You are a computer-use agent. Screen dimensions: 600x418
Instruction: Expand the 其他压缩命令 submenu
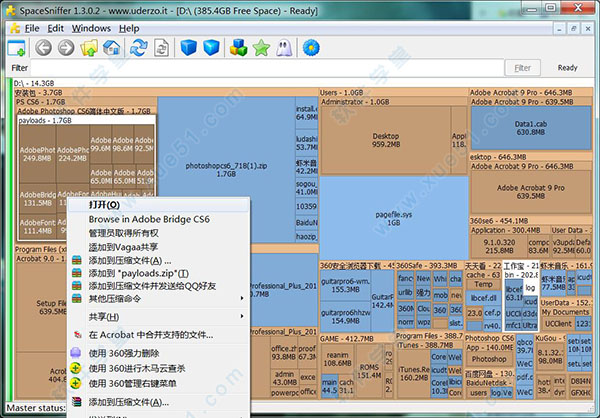point(158,299)
